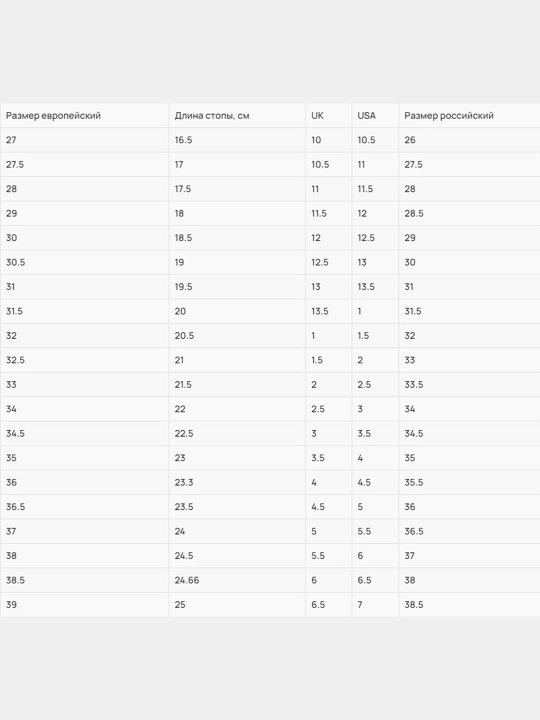The image size is (540, 720).
Task: Click the European size 30.5 cell
Action: 84,262
